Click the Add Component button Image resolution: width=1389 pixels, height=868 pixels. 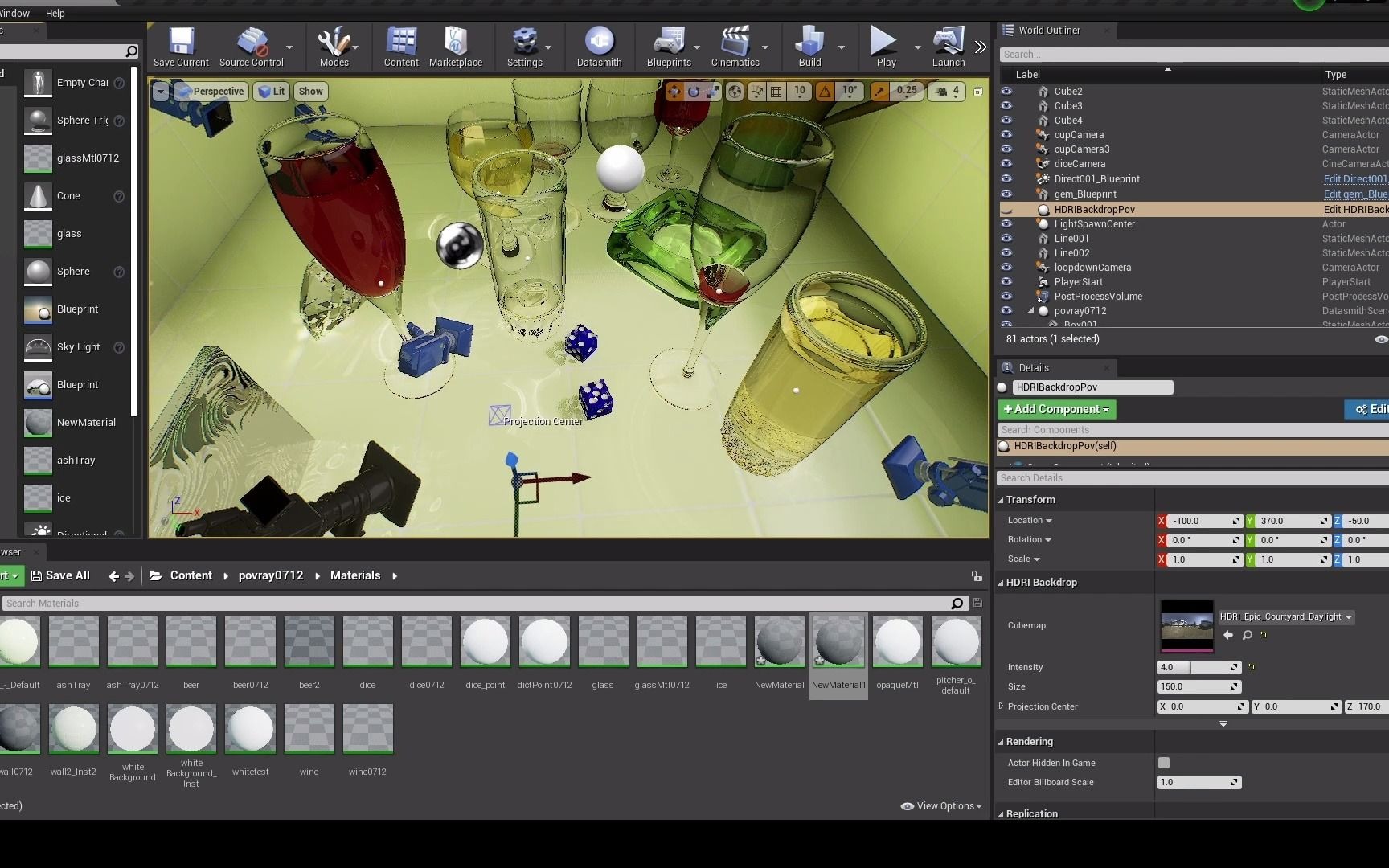[x=1056, y=409]
